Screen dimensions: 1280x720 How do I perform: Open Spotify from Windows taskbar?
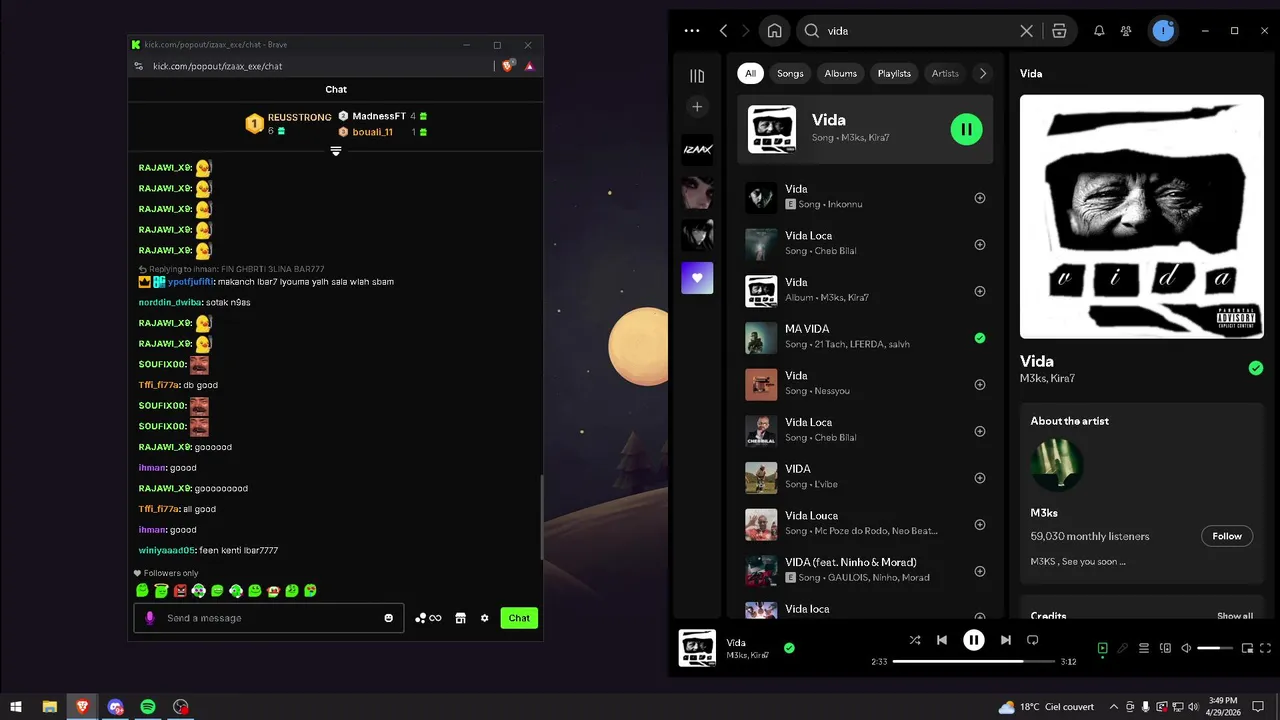tap(148, 707)
